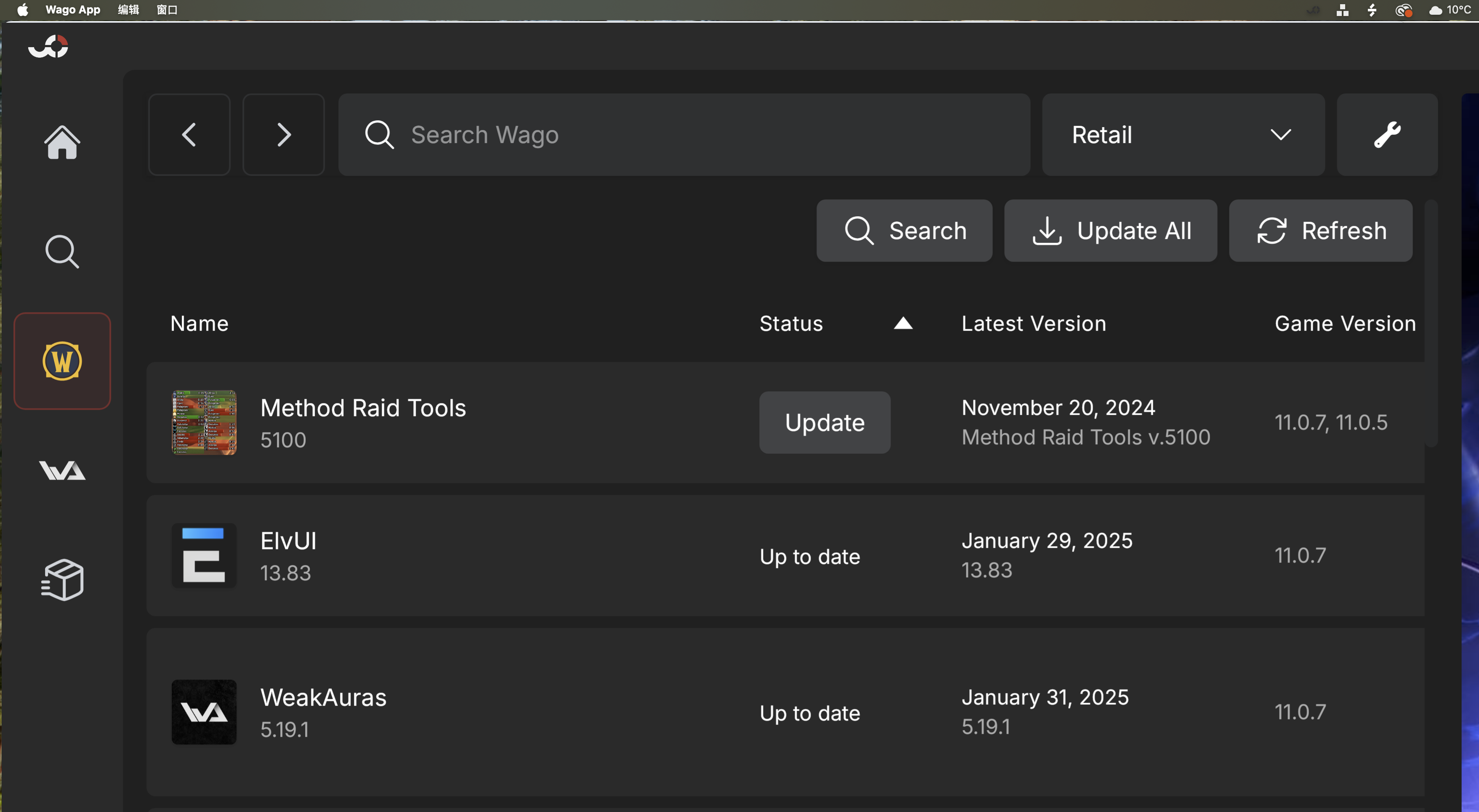
Task: Select the Method Raid Tools name
Action: [363, 408]
